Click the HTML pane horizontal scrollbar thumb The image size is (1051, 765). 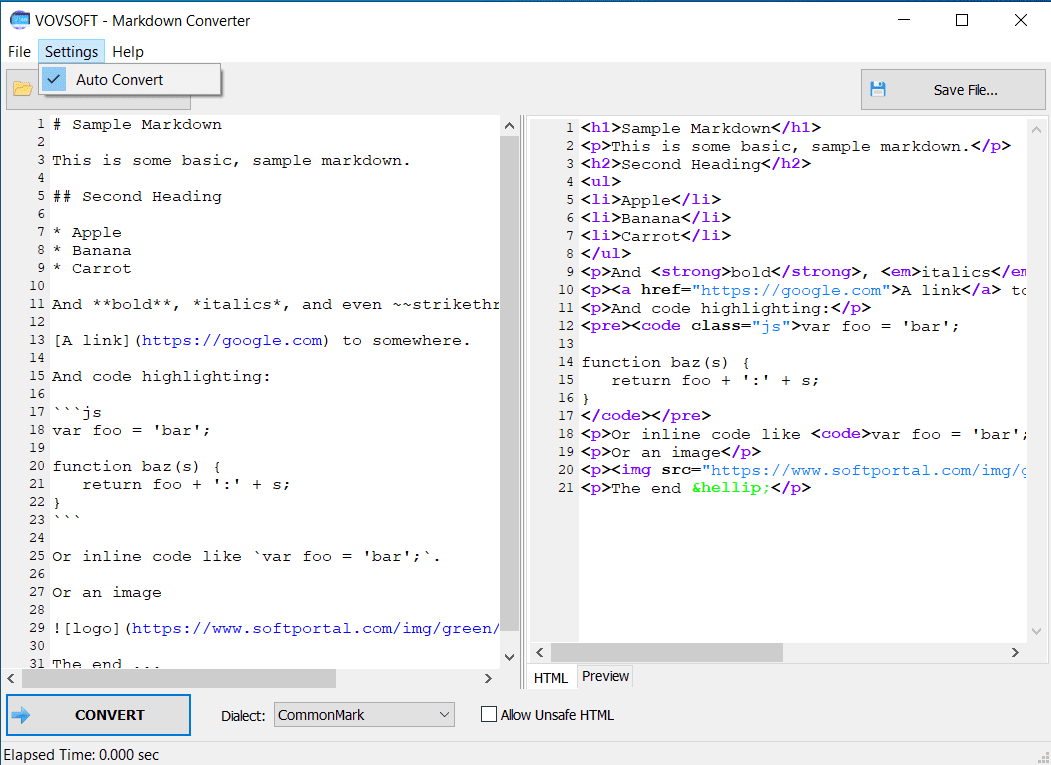(x=667, y=652)
